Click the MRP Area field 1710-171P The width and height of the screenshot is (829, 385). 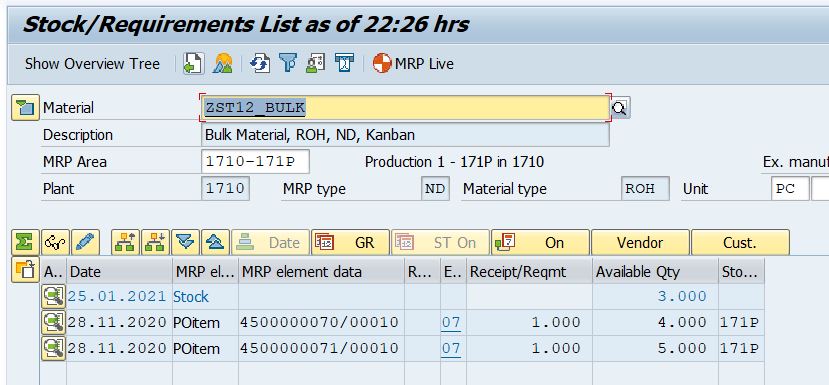point(255,162)
